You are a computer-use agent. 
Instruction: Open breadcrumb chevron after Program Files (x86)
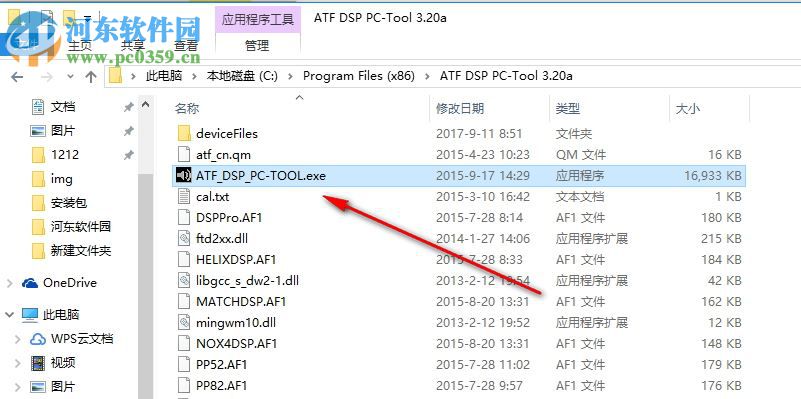(x=427, y=77)
